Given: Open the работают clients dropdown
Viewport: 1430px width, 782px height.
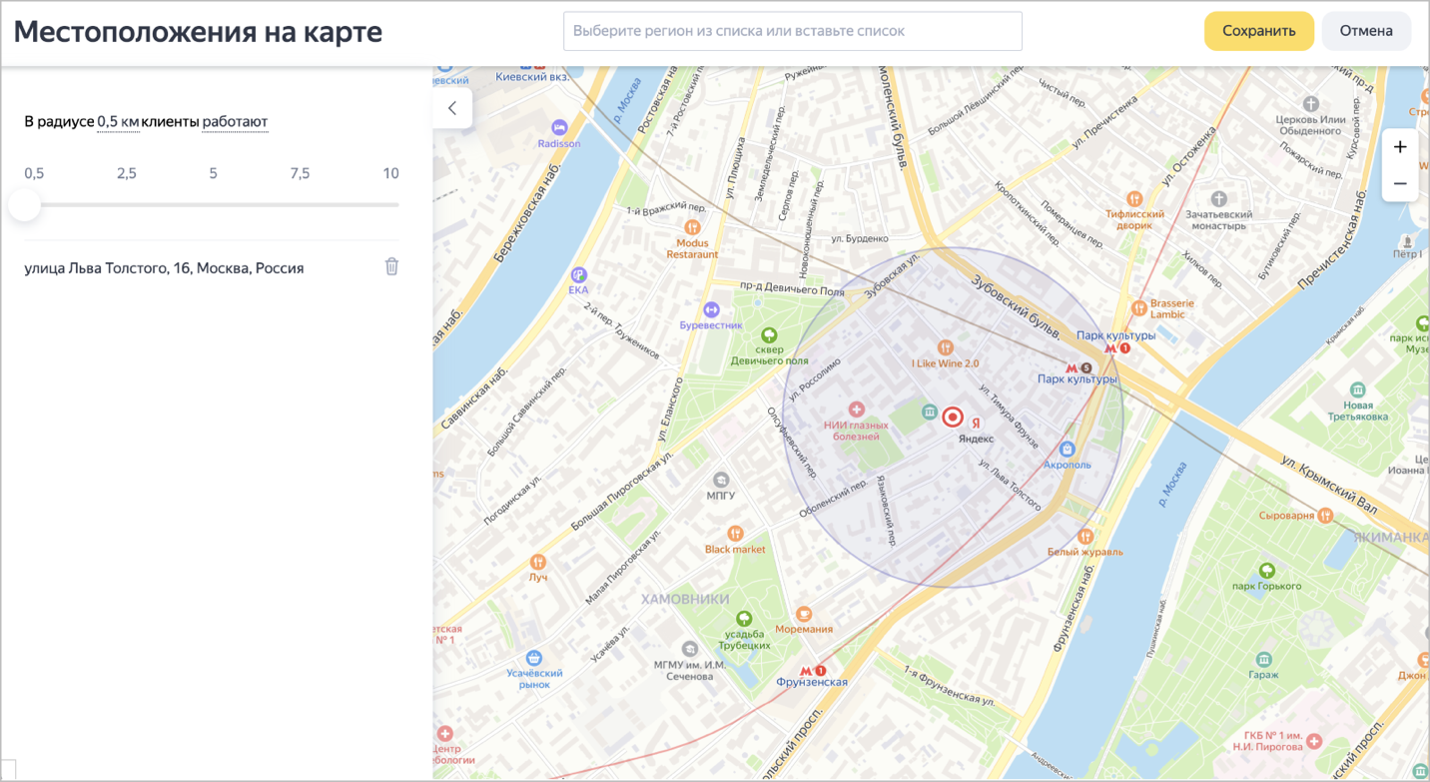Looking at the screenshot, I should [x=235, y=122].
